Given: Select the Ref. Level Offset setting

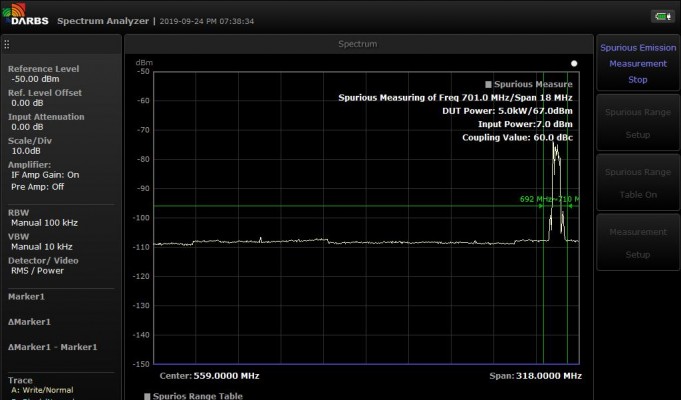Looking at the screenshot, I should pos(44,98).
